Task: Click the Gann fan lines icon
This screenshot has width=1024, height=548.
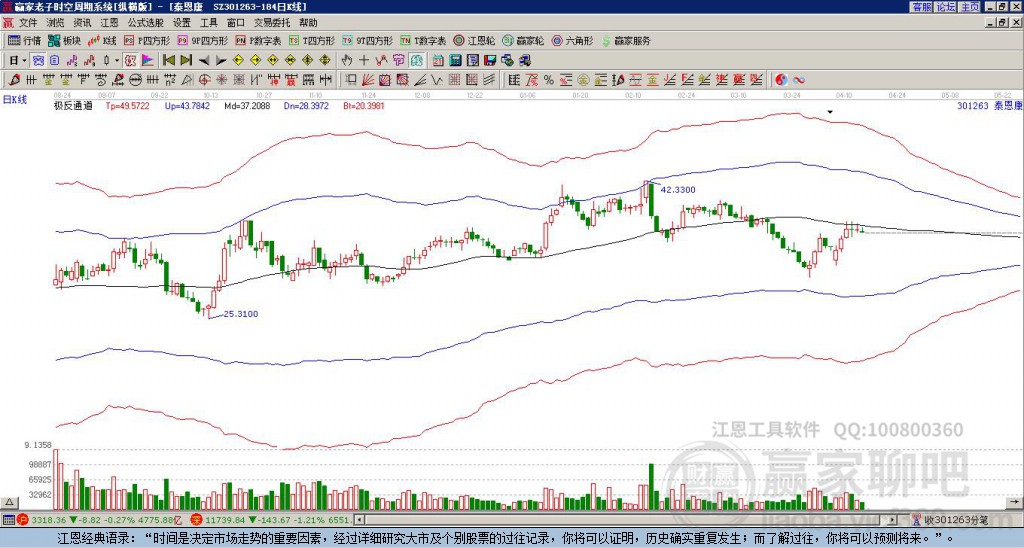Action: pos(367,80)
